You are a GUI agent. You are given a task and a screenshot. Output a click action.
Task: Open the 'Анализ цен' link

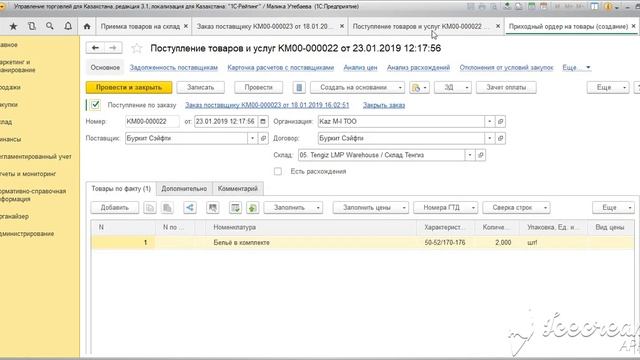pos(360,67)
